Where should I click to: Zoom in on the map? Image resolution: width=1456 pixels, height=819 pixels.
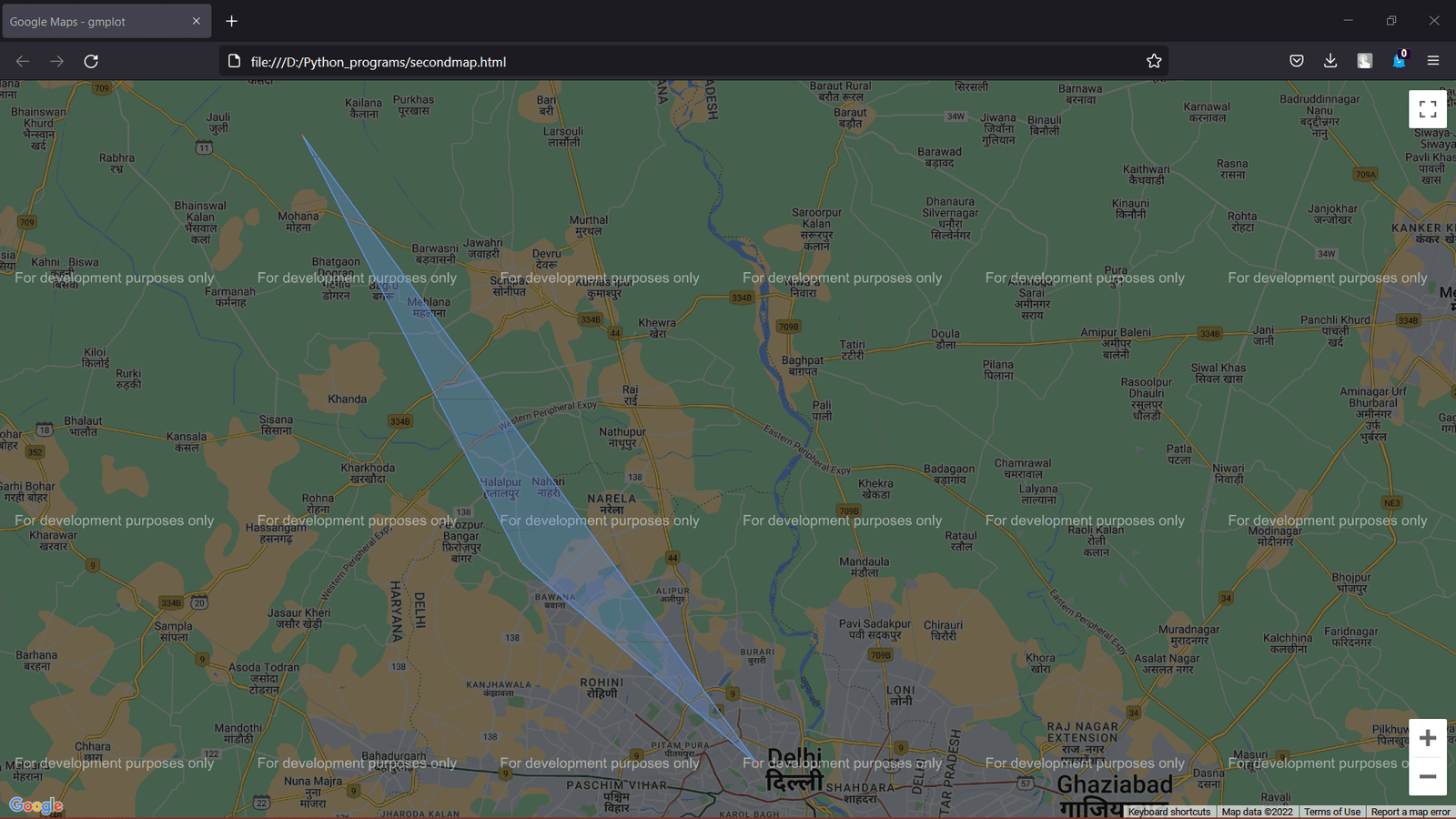click(x=1428, y=738)
